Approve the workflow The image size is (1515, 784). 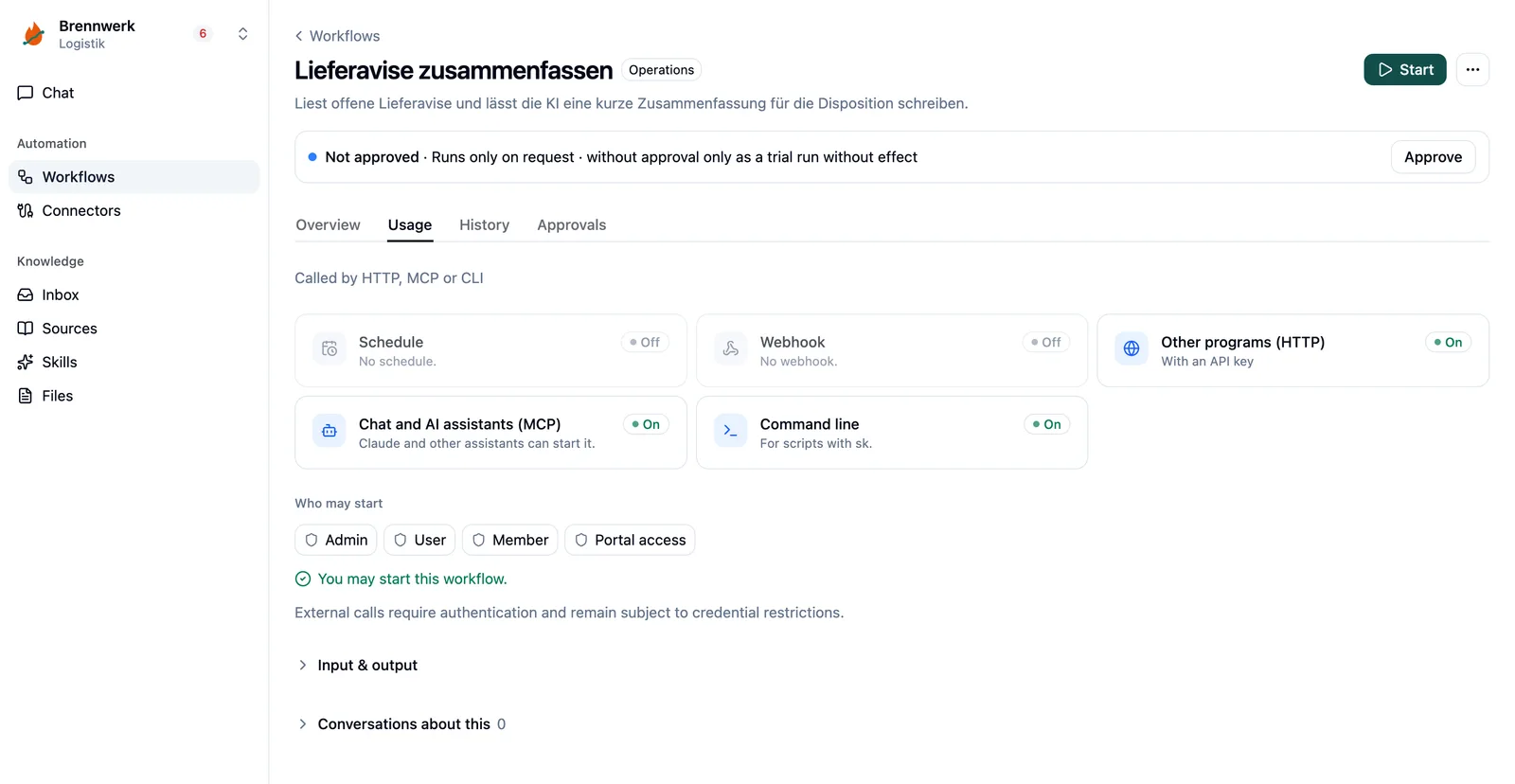pos(1433,157)
